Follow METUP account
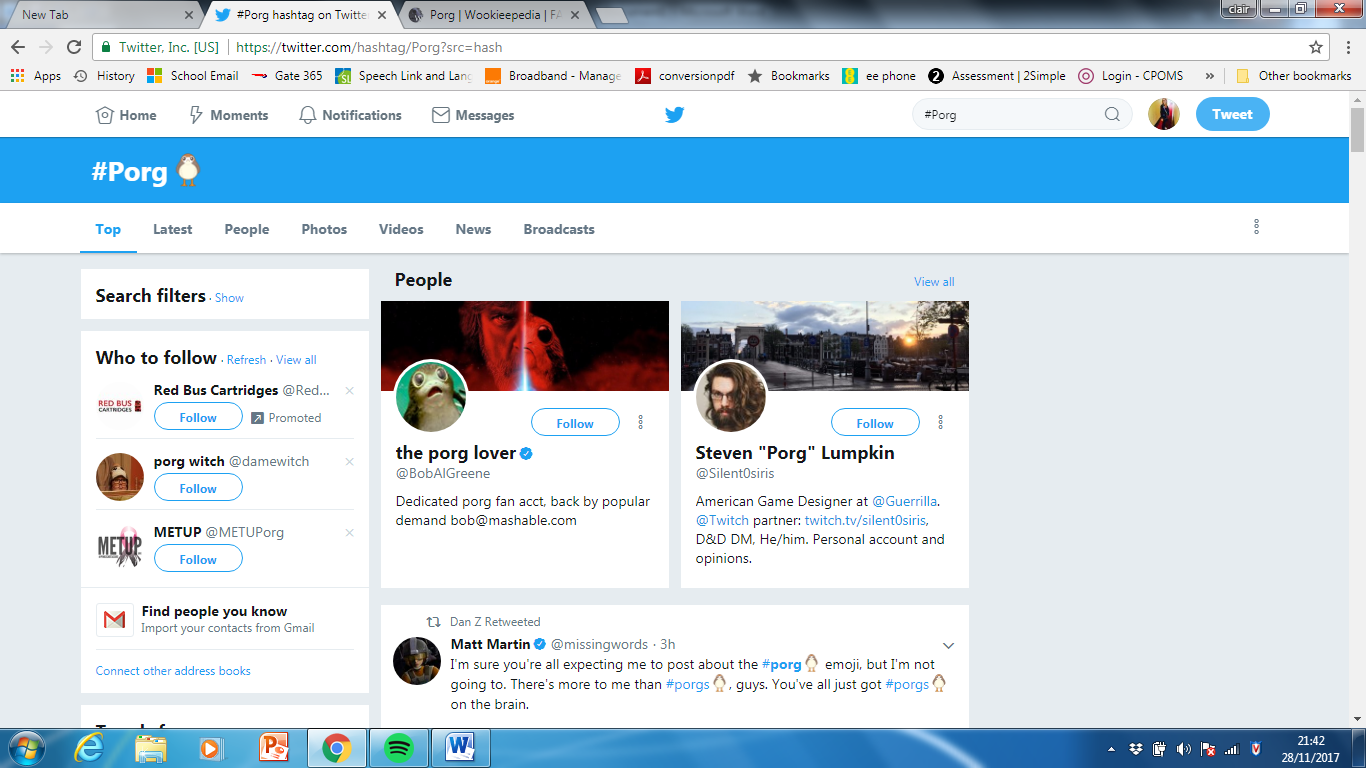Image resolution: width=1366 pixels, height=768 pixels. pos(198,559)
